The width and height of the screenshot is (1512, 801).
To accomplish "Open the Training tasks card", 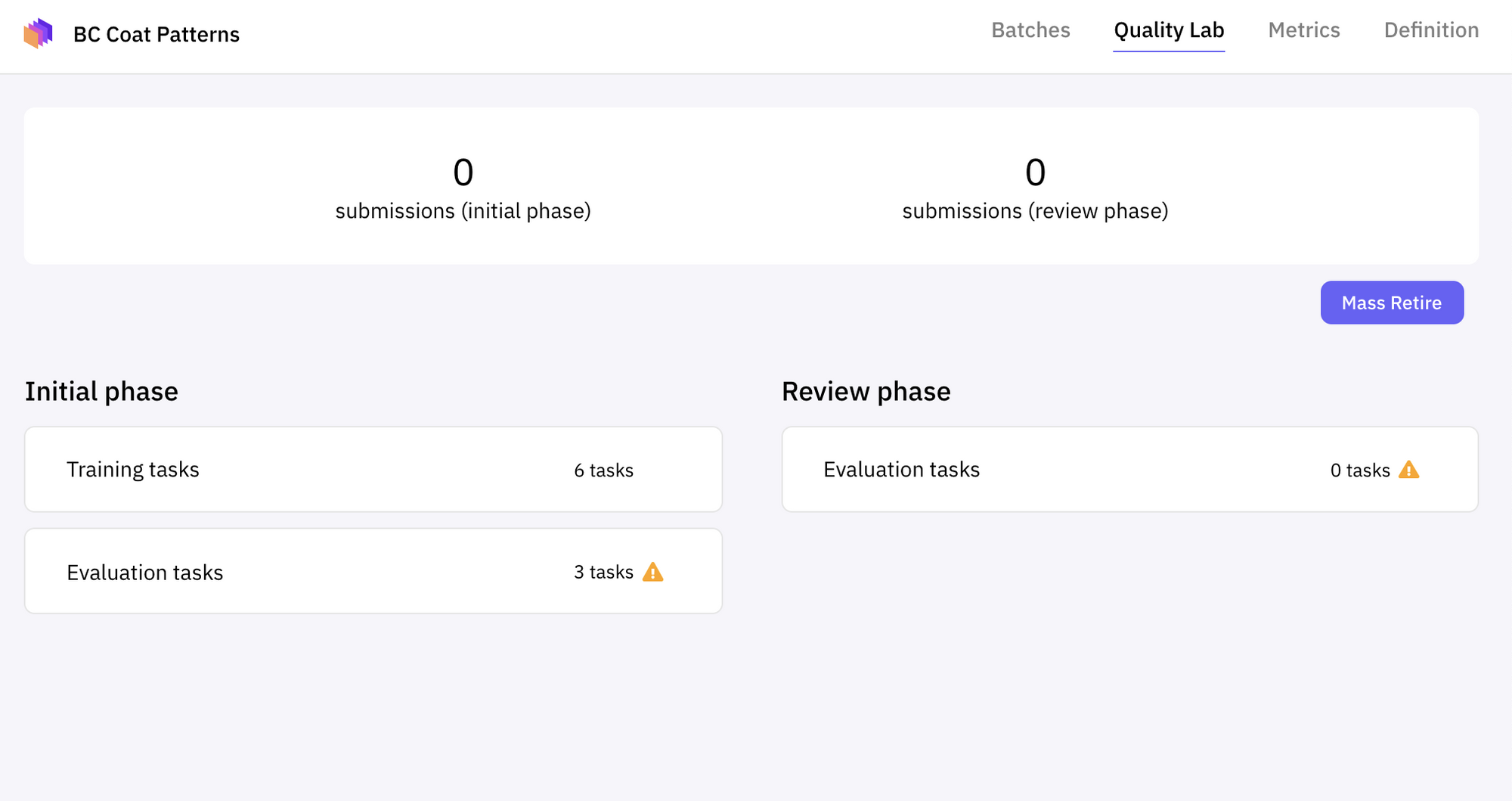I will click(x=373, y=469).
